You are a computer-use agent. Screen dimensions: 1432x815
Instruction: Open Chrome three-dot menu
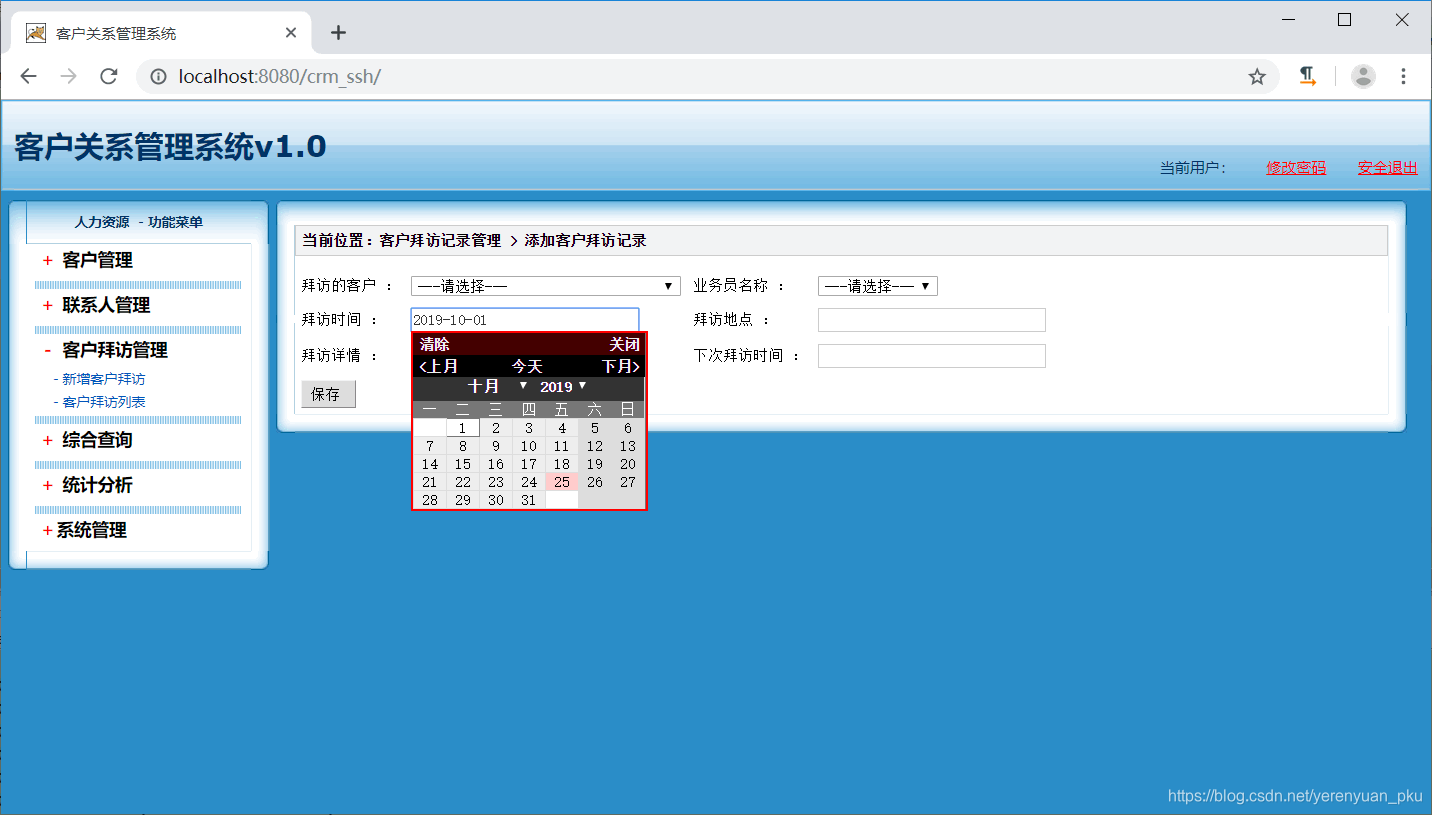point(1404,77)
